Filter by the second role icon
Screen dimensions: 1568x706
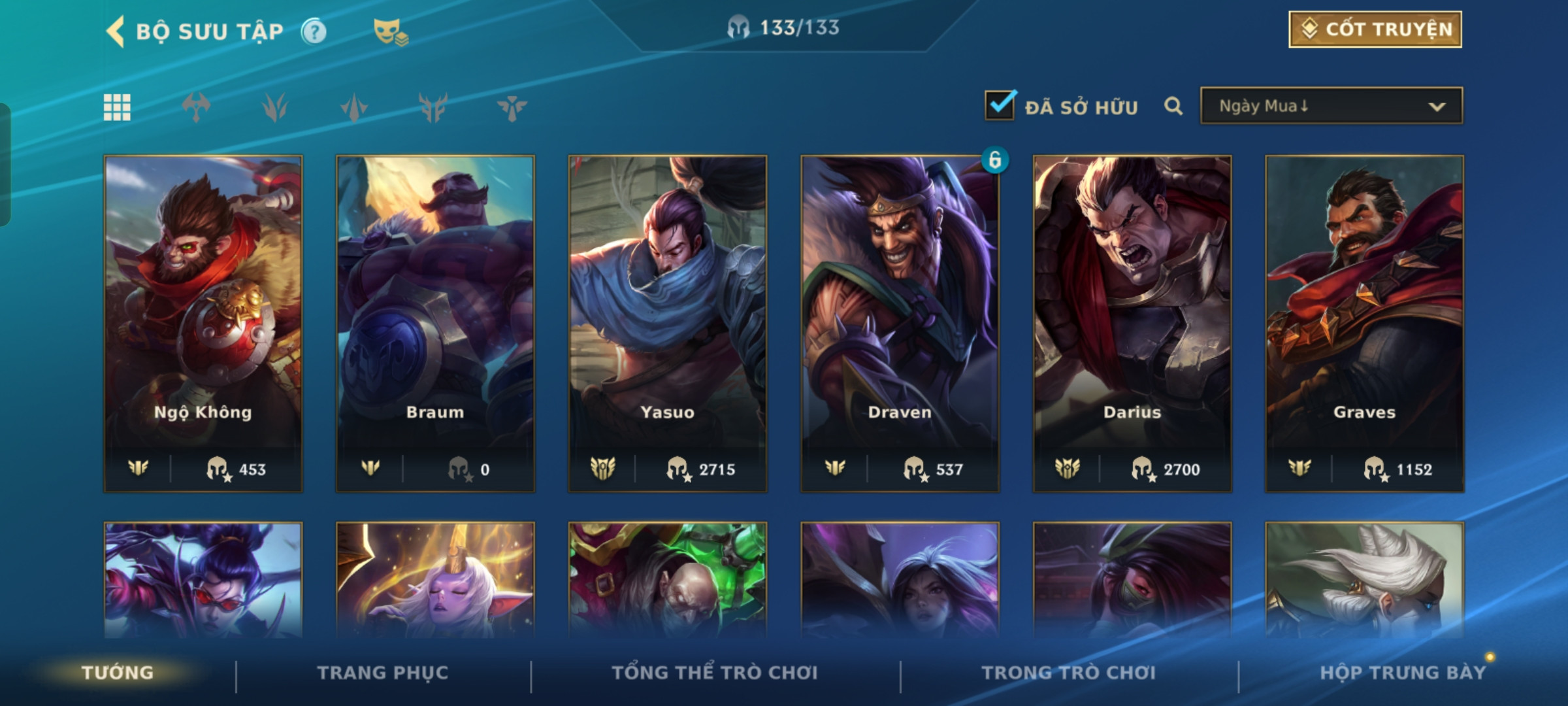[x=275, y=107]
